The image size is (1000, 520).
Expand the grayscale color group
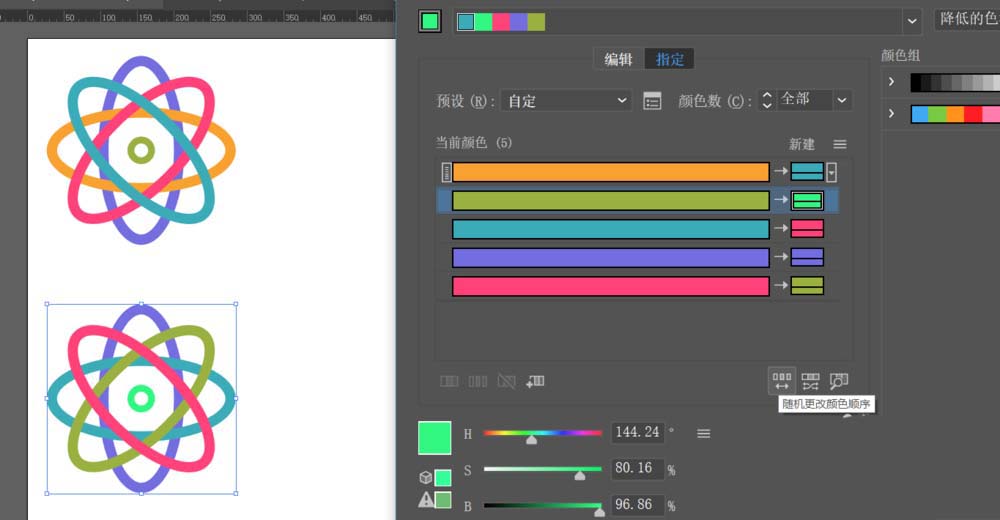(x=891, y=82)
